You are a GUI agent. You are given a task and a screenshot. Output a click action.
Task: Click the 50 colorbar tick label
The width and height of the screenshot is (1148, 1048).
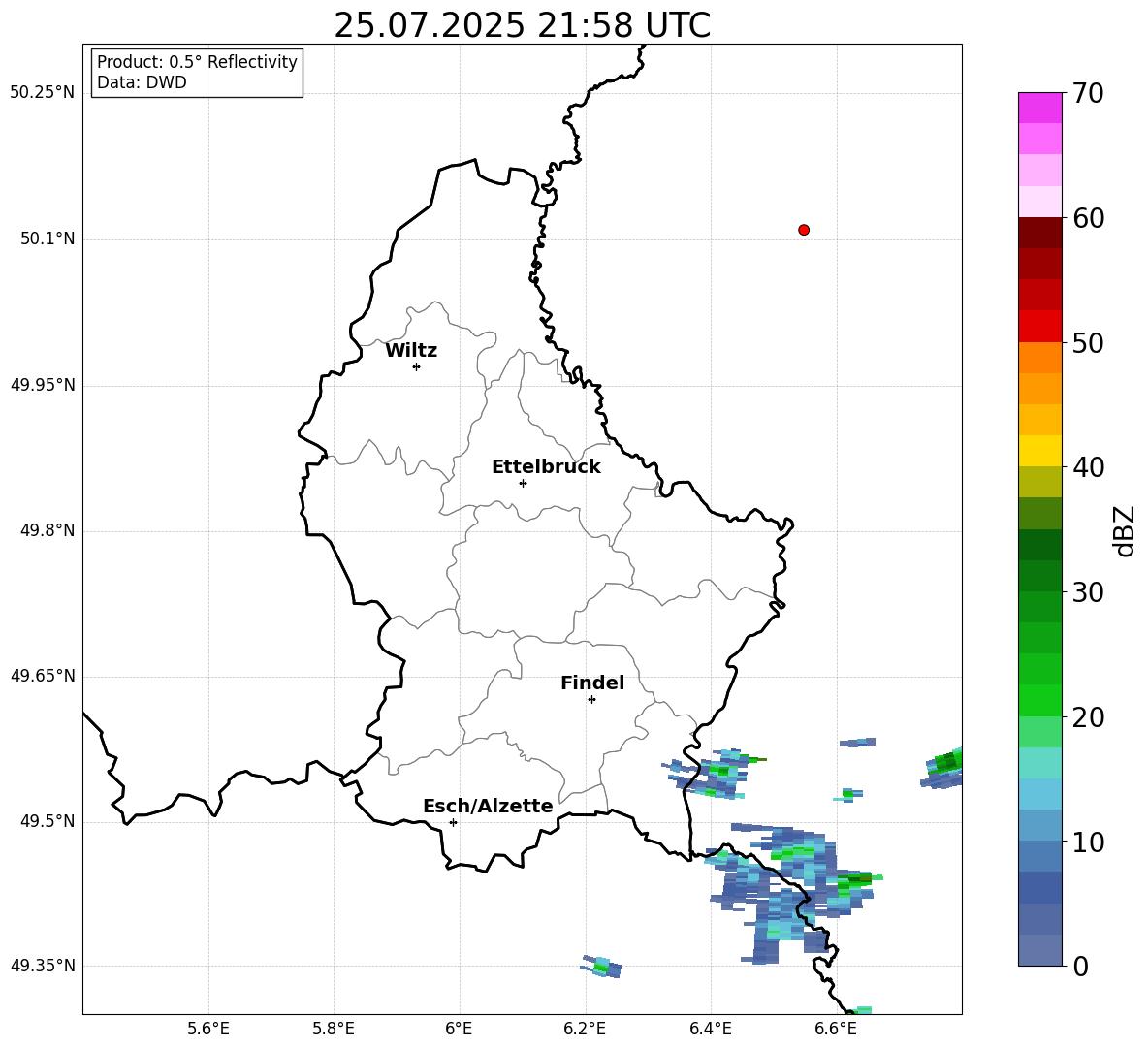click(1088, 342)
